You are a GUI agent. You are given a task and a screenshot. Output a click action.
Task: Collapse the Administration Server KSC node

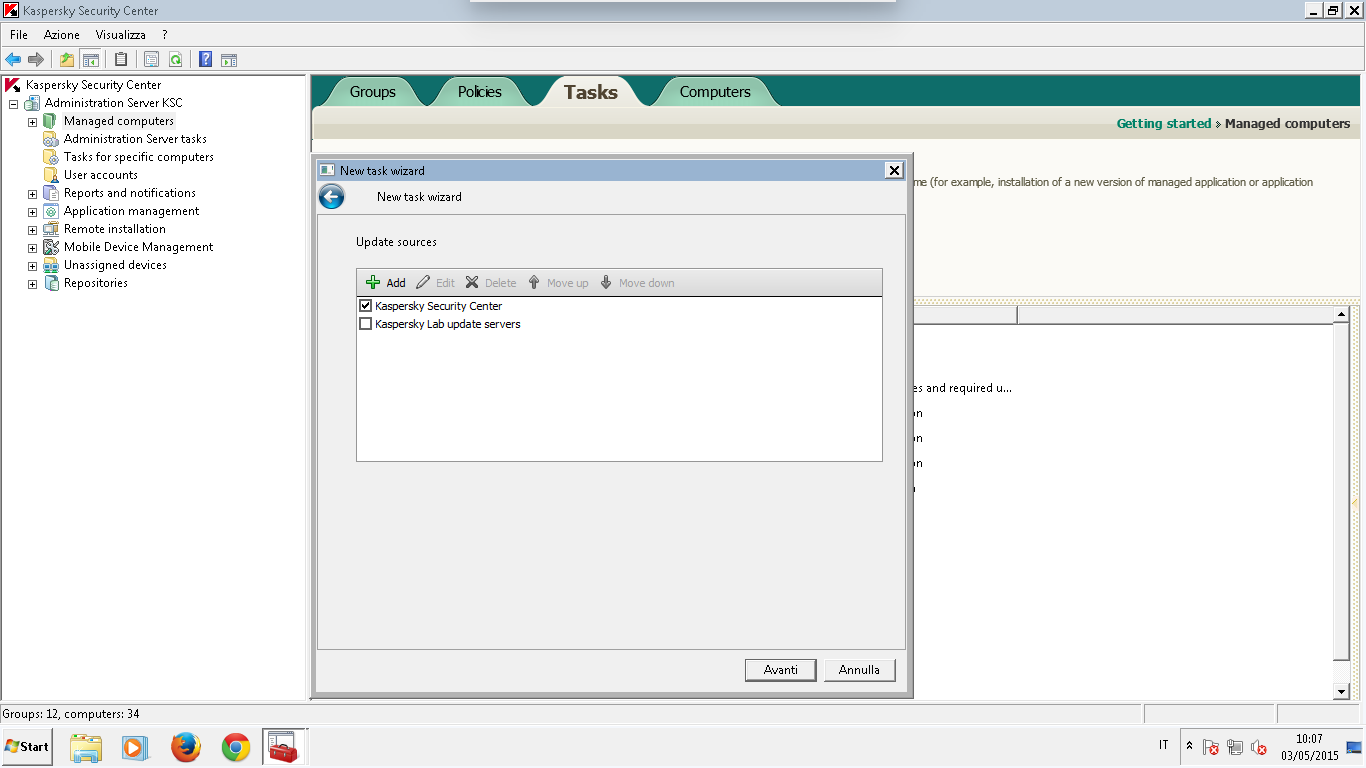point(14,104)
